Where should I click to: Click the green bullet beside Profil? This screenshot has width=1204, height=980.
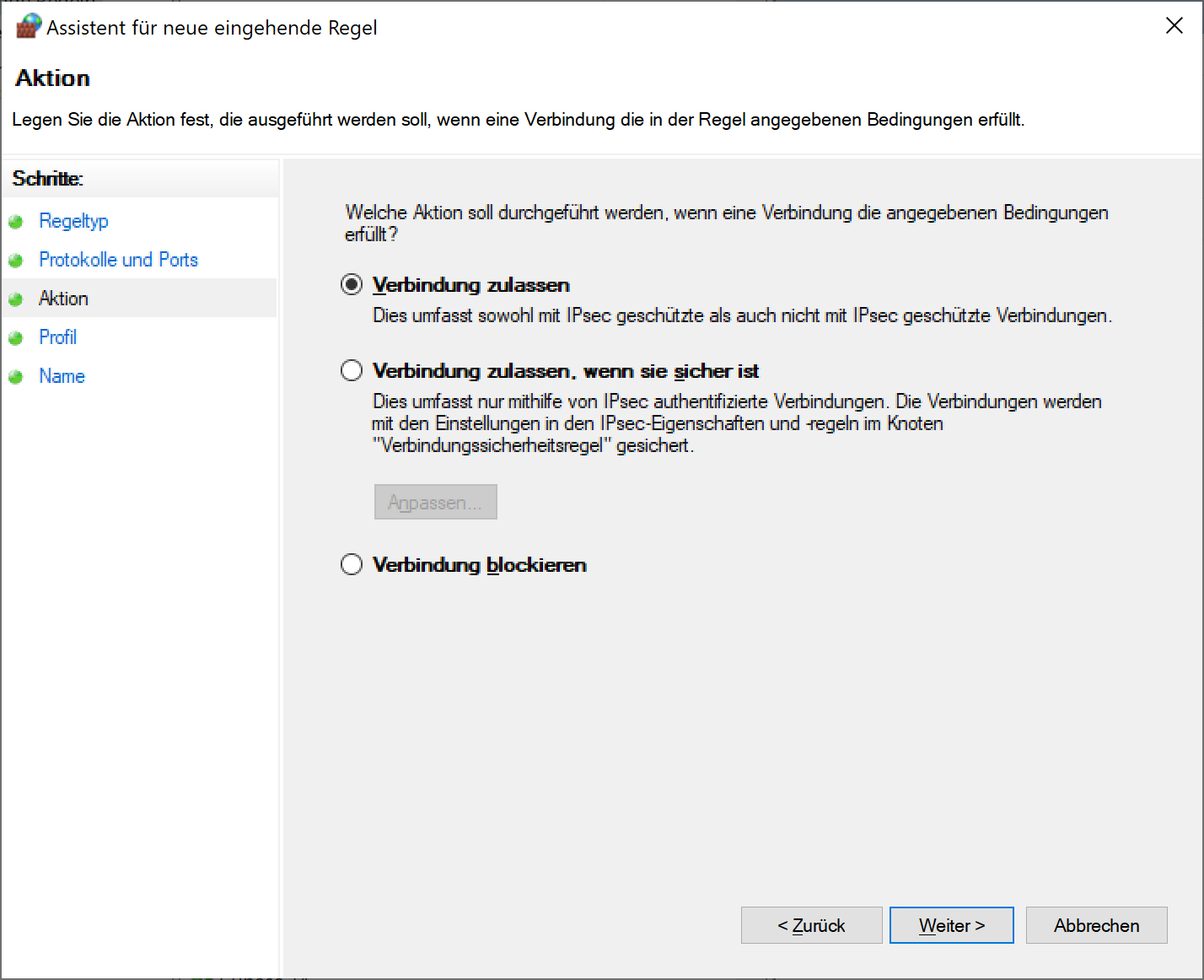15,338
